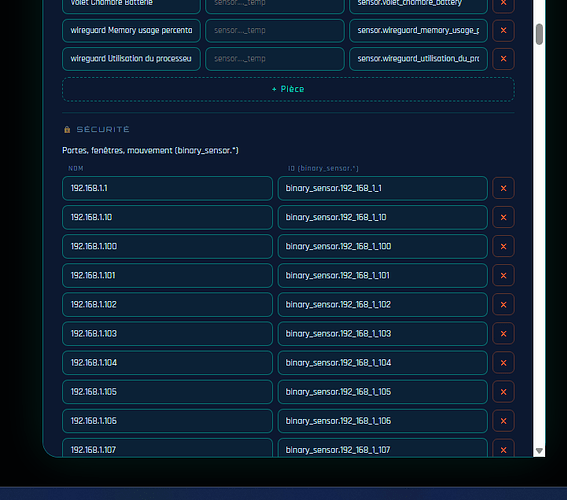The image size is (567, 500).
Task: Click the wireguard Memory usage name field
Action: click(131, 30)
